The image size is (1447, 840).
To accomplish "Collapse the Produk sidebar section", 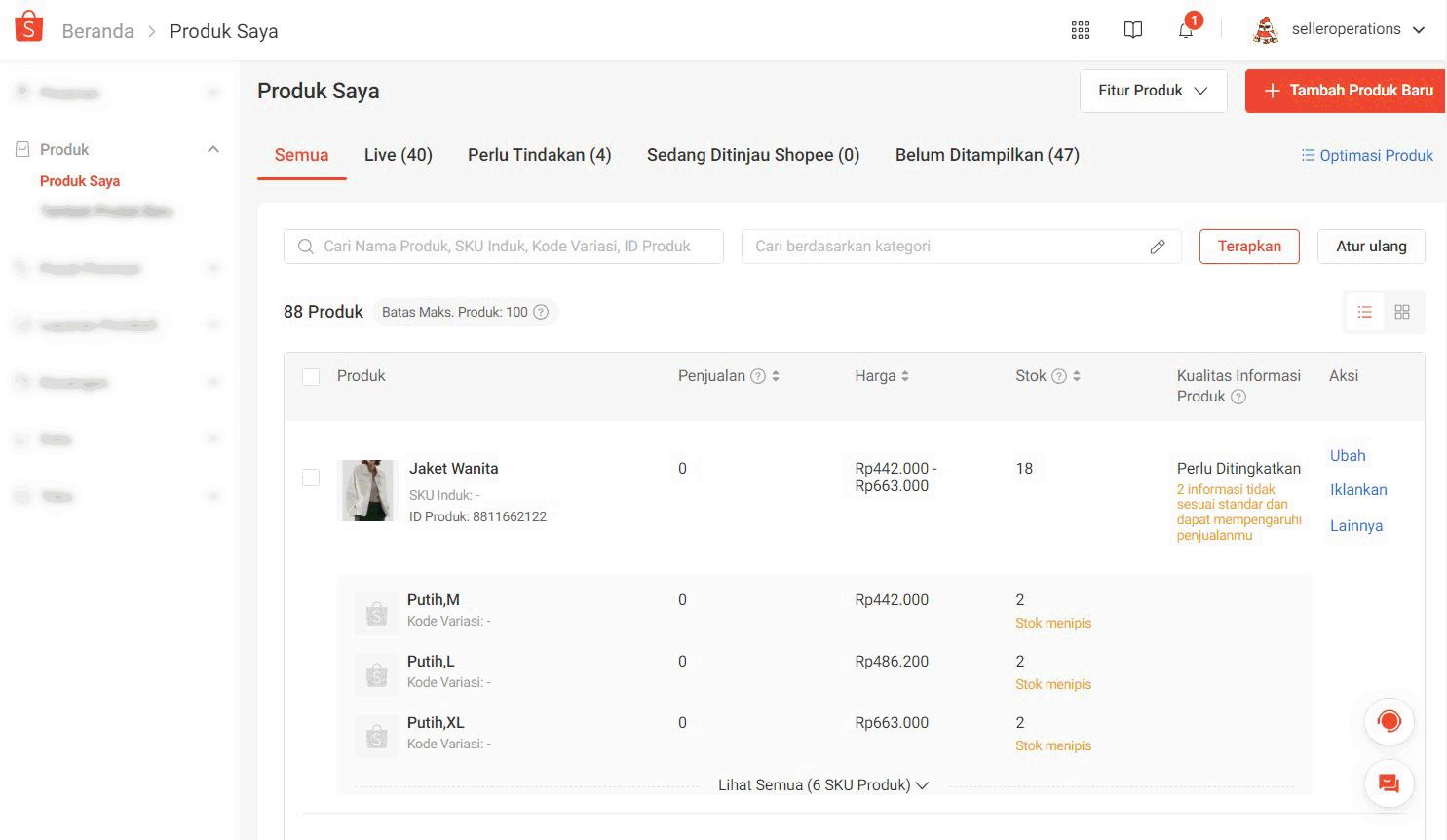I will (213, 149).
